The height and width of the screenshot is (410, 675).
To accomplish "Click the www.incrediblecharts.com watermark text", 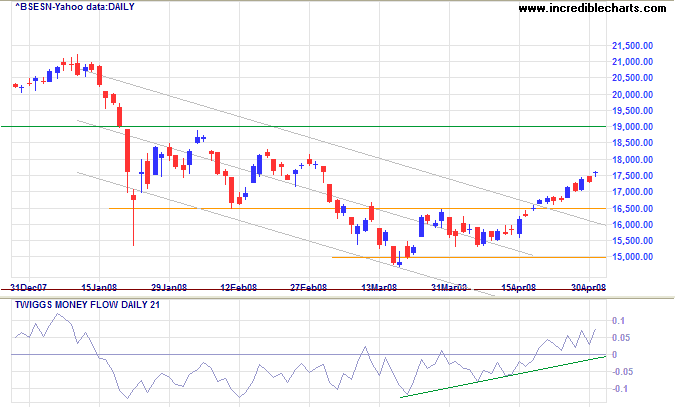I will click(x=592, y=8).
